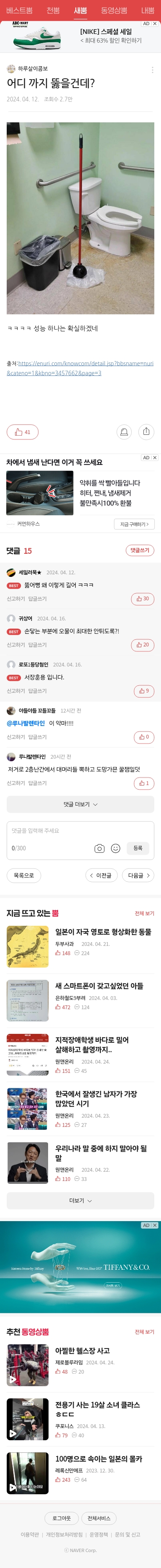161x1568 pixels.
Task: Close the Tiffany & Co. ad banner
Action: coord(155,1225)
